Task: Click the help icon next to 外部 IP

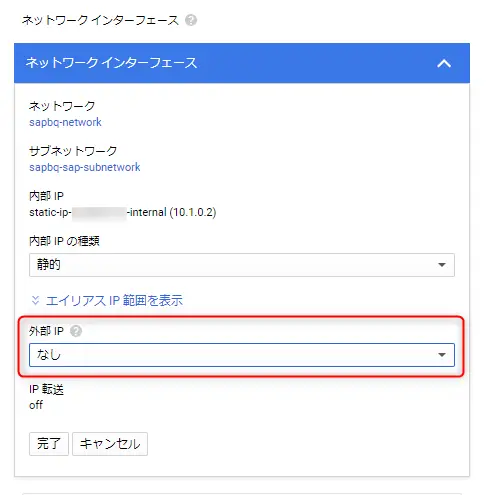Action: 76,331
